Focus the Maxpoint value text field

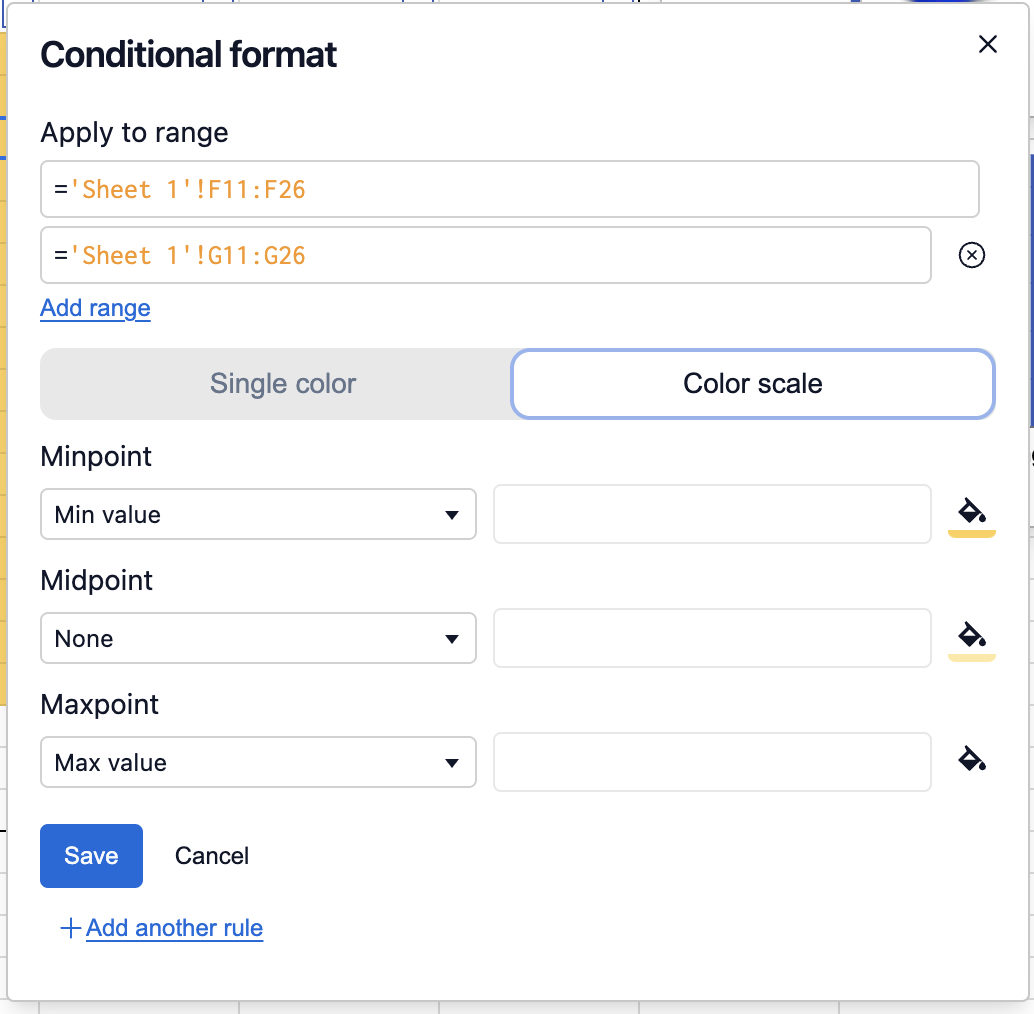point(712,763)
